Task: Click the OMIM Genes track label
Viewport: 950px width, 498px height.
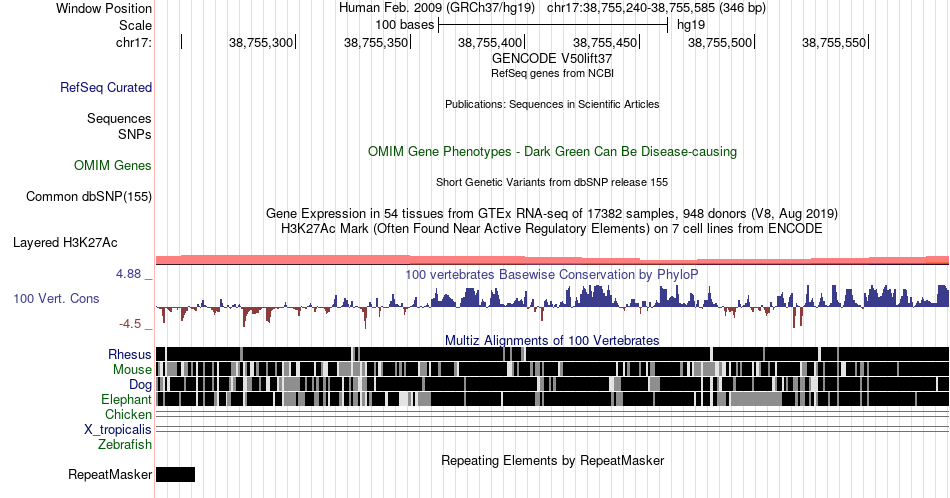Action: coord(113,165)
